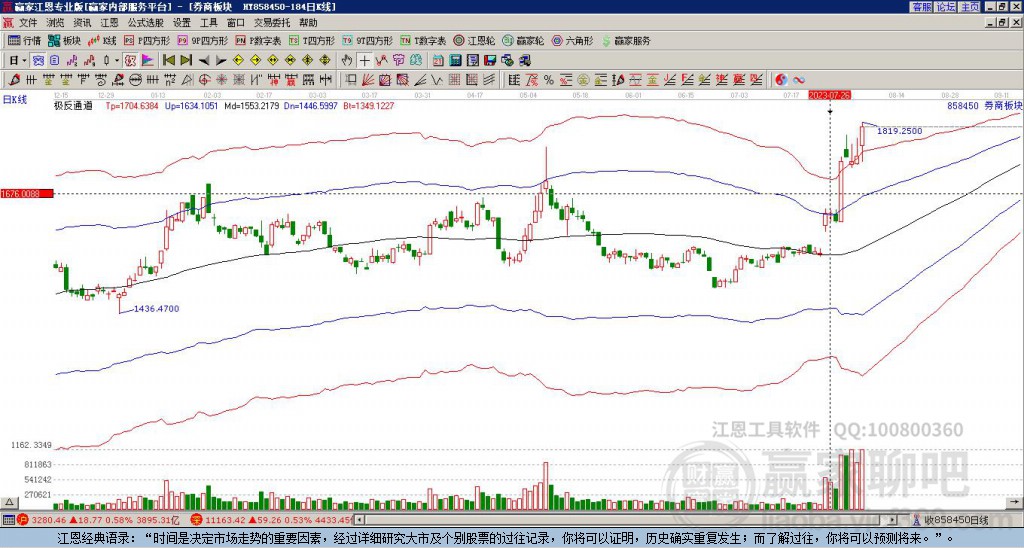
Task: Open the 江恩轮 Gann wheel
Action: pos(475,40)
